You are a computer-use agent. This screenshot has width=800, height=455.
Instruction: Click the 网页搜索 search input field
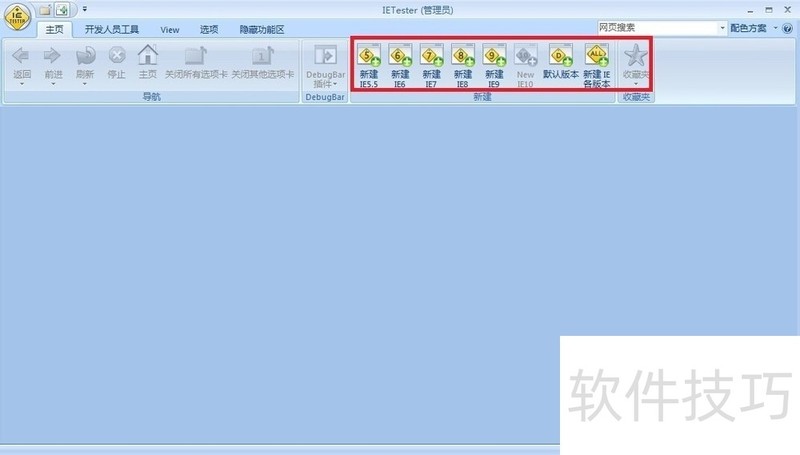point(657,28)
